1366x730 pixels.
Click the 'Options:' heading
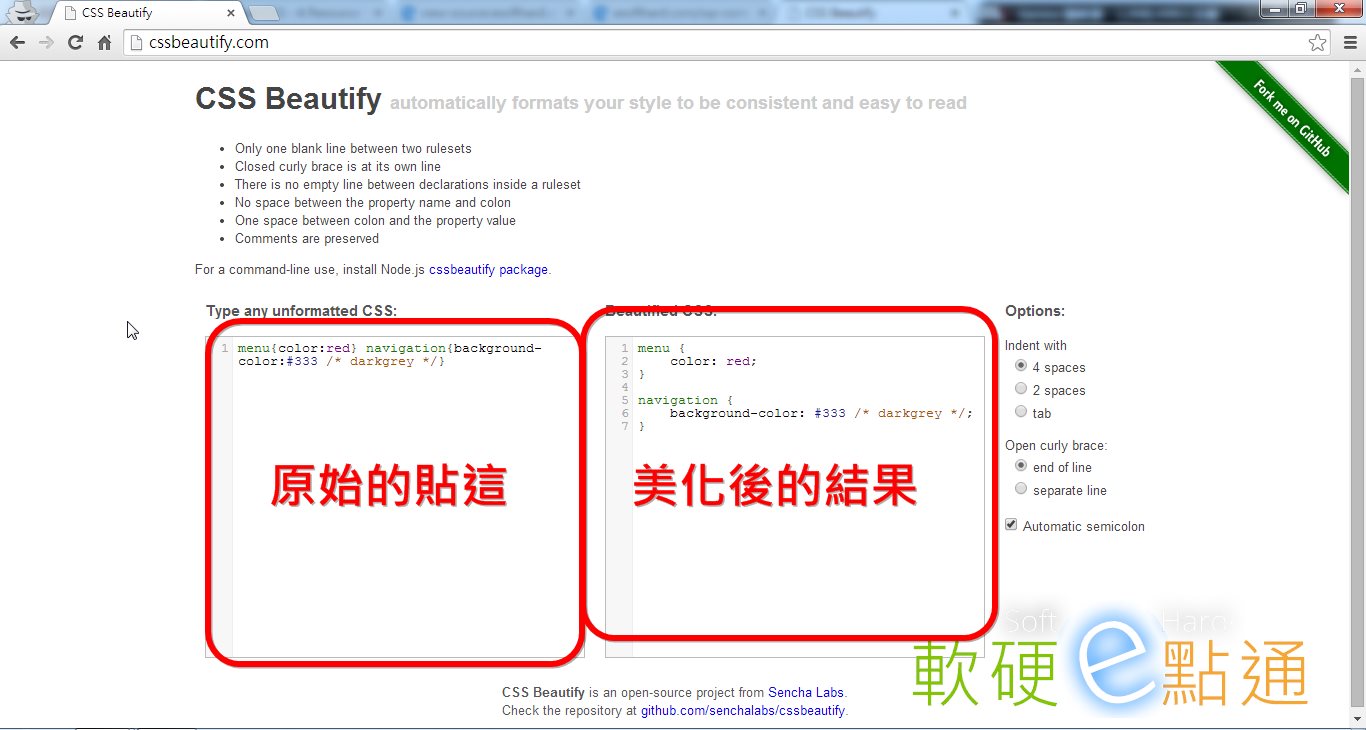pos(1035,311)
